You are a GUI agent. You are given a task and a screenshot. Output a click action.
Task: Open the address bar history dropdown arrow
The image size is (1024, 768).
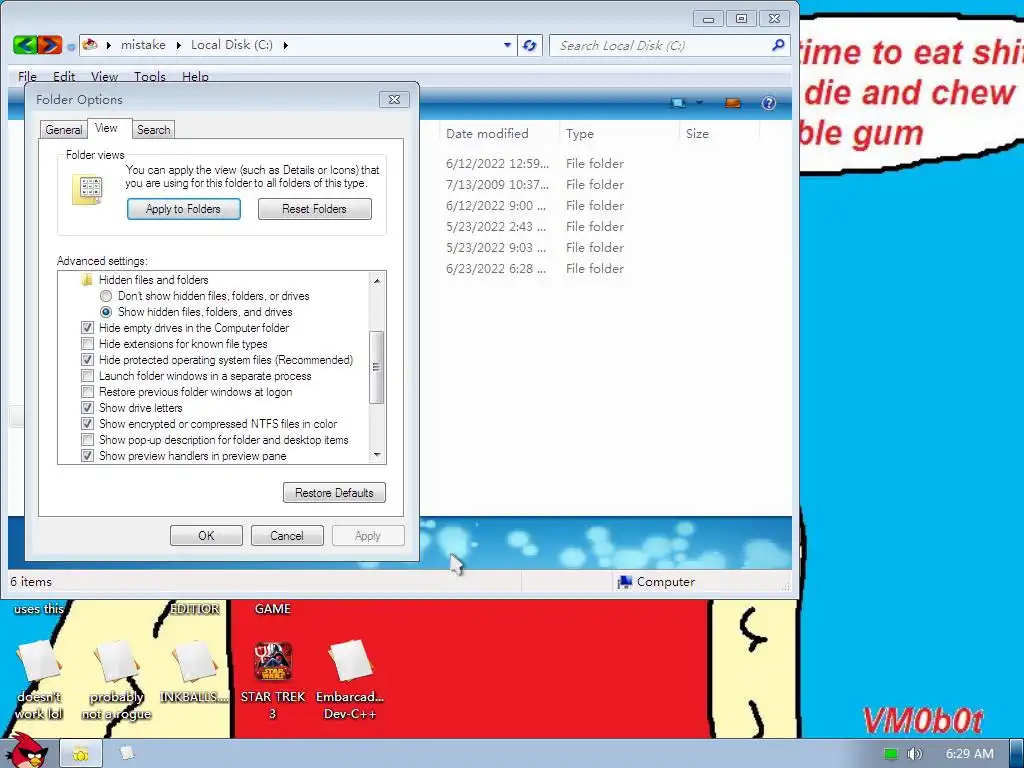click(507, 45)
